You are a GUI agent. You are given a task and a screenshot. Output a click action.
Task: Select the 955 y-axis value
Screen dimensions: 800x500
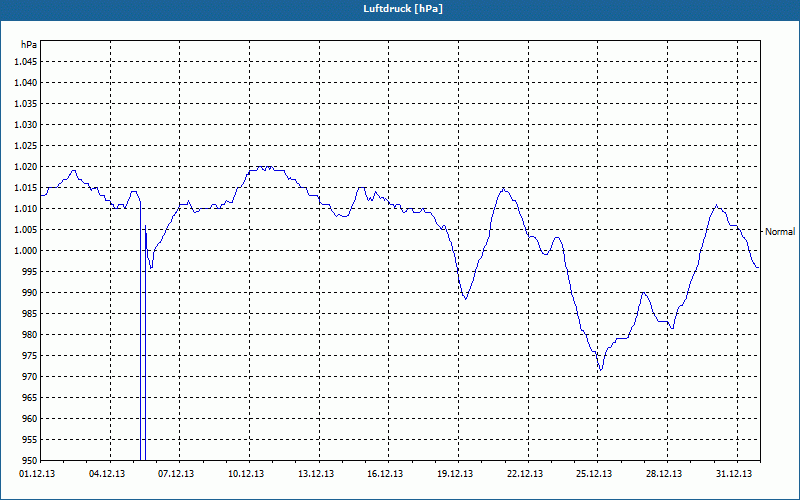[x=31, y=439]
